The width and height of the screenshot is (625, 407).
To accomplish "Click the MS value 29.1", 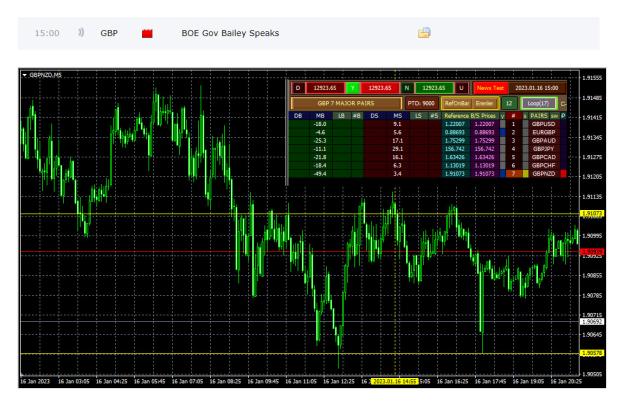I will point(397,149).
